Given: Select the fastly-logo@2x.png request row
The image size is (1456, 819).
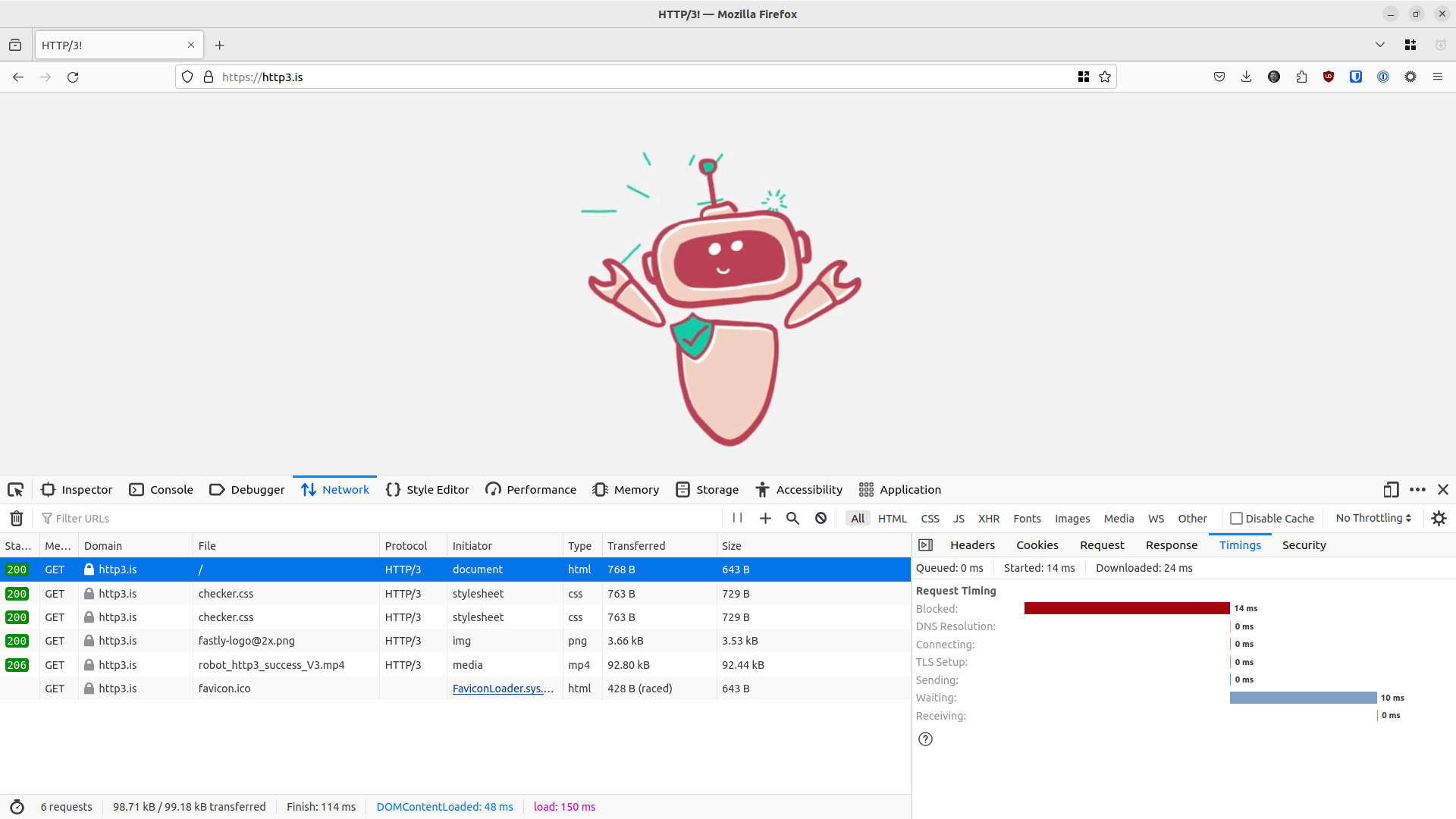Looking at the screenshot, I should (x=455, y=641).
